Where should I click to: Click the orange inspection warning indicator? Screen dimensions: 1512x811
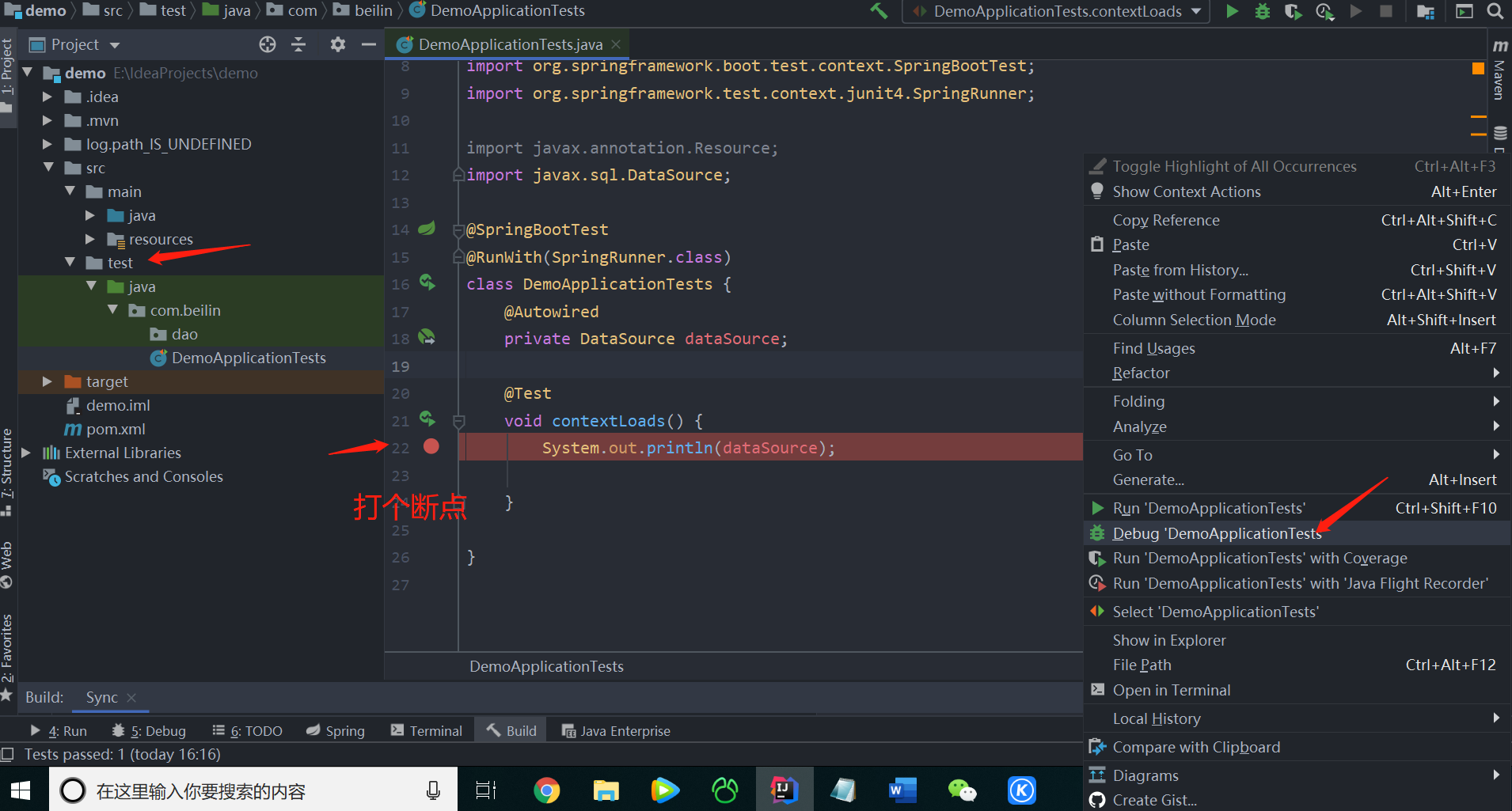tap(1478, 69)
